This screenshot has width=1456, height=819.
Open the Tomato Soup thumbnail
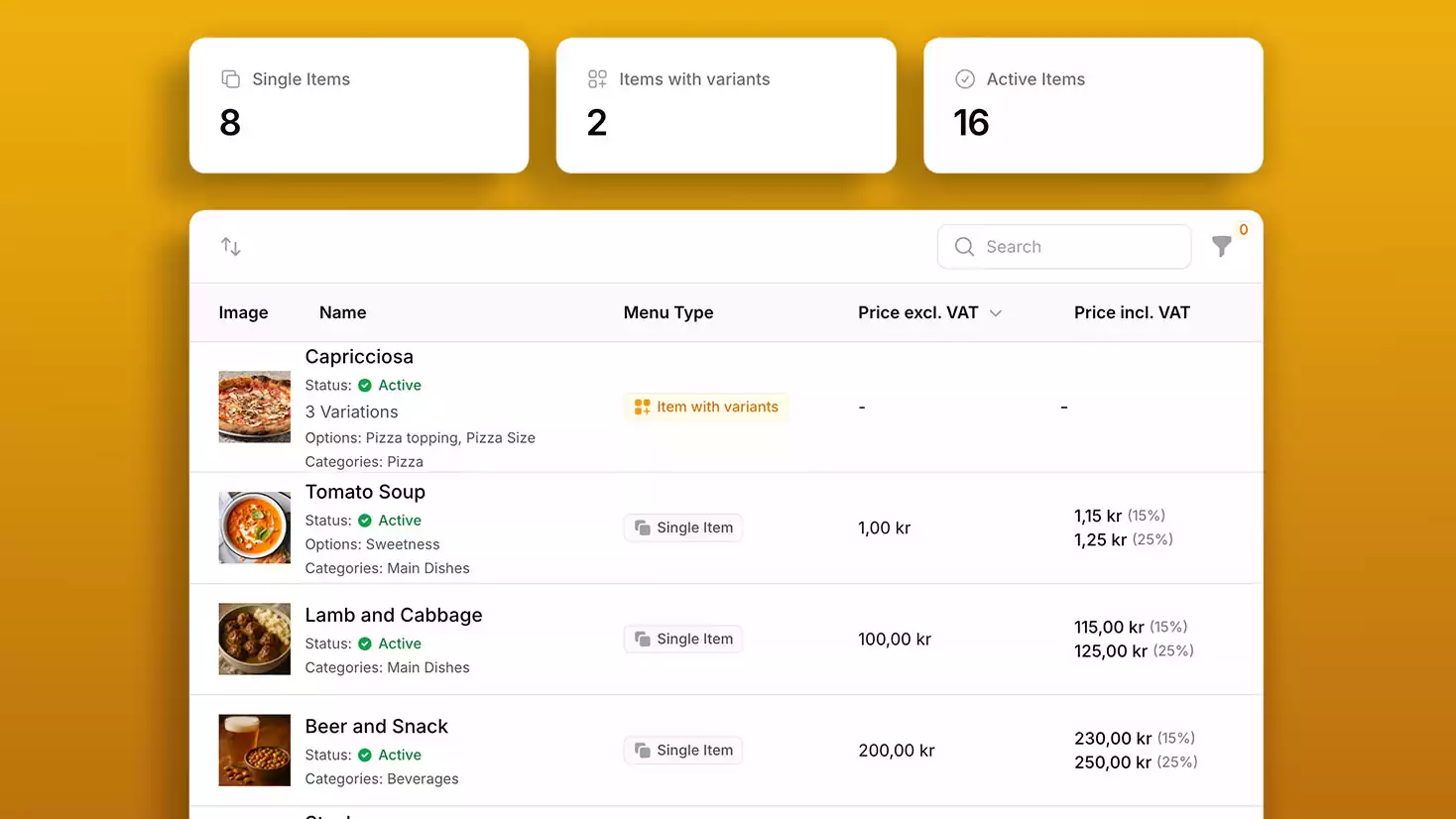(x=255, y=528)
